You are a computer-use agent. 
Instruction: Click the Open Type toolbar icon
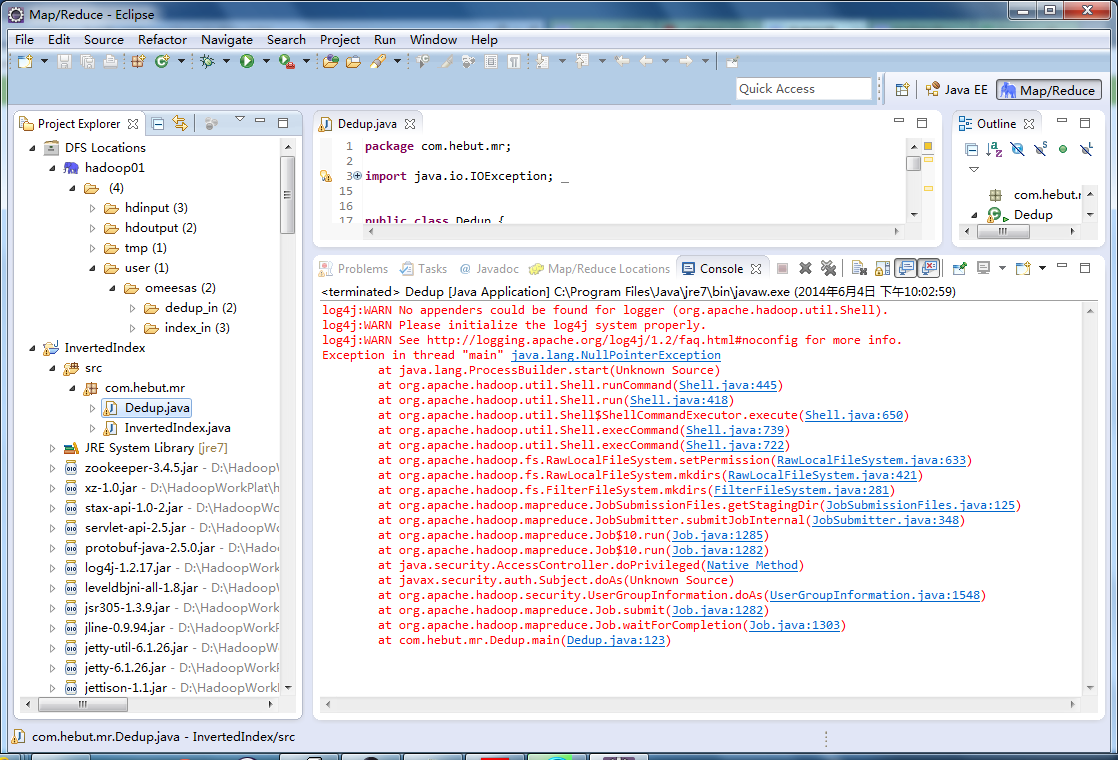point(331,61)
